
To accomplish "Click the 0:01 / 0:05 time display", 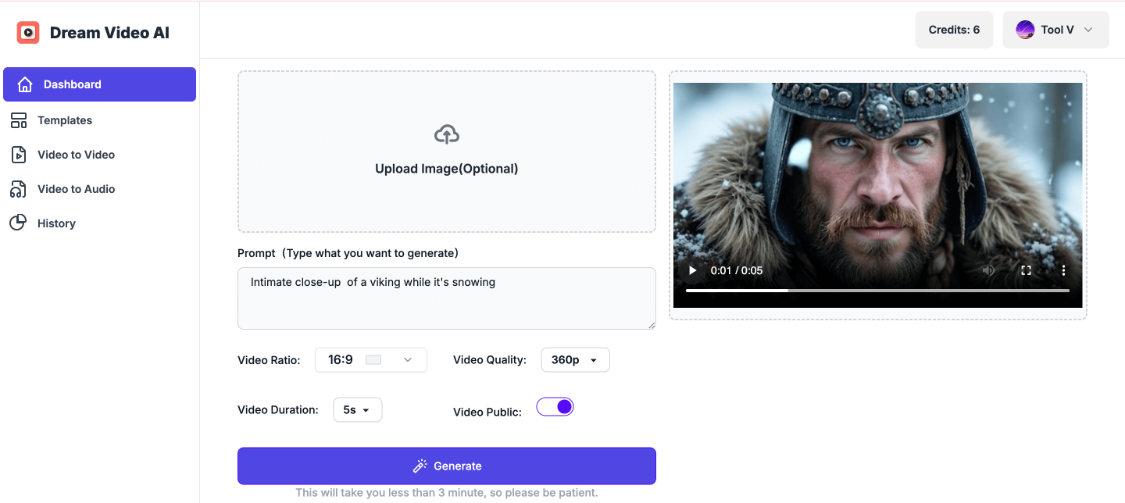I will pos(736,271).
